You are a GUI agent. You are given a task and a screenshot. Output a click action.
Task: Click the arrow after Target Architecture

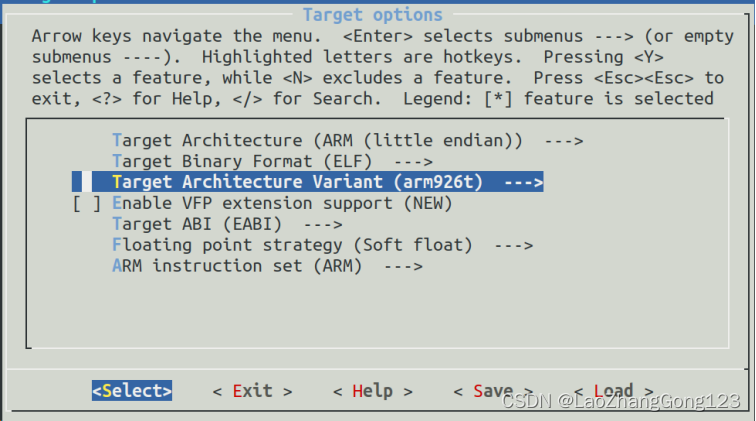click(564, 141)
